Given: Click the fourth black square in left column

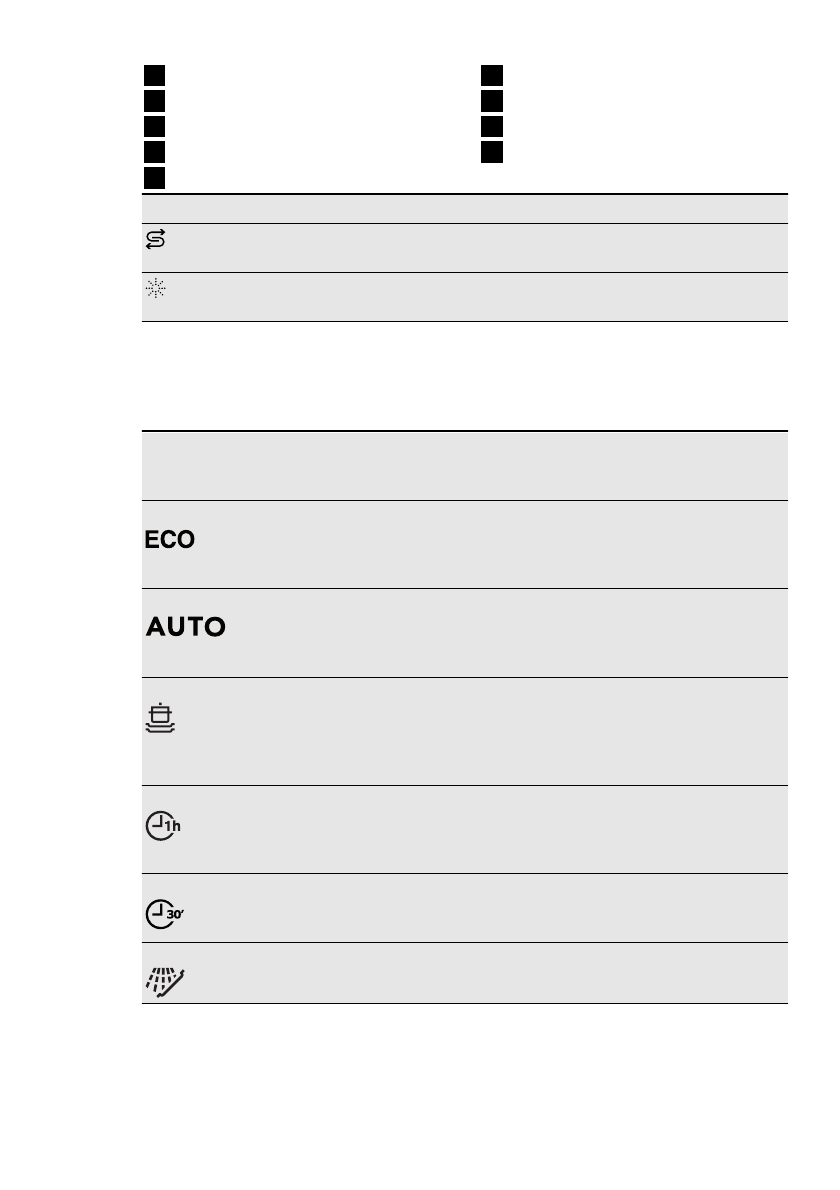Looking at the screenshot, I should click(153, 152).
